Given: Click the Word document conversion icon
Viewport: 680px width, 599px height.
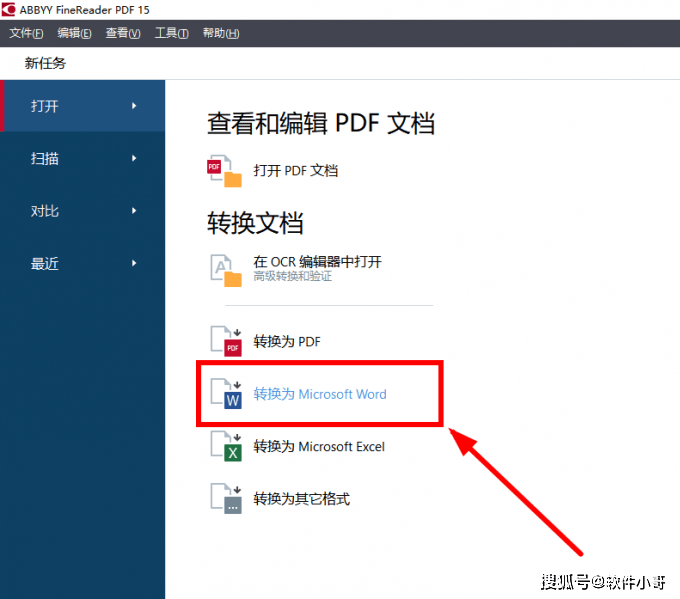Looking at the screenshot, I should pos(226,394).
